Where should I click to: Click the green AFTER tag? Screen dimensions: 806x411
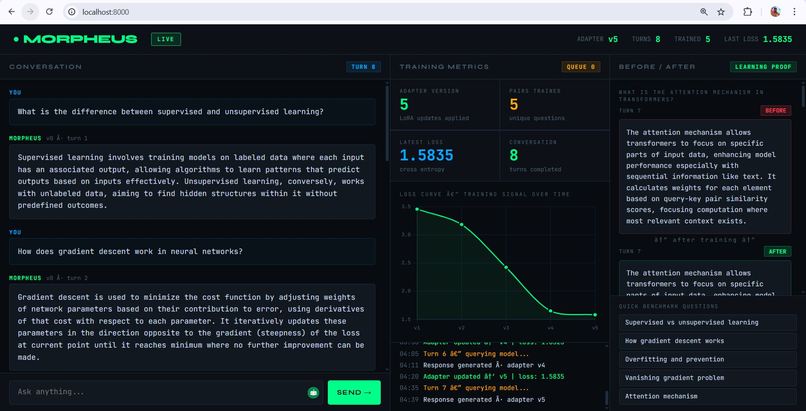[x=777, y=251]
